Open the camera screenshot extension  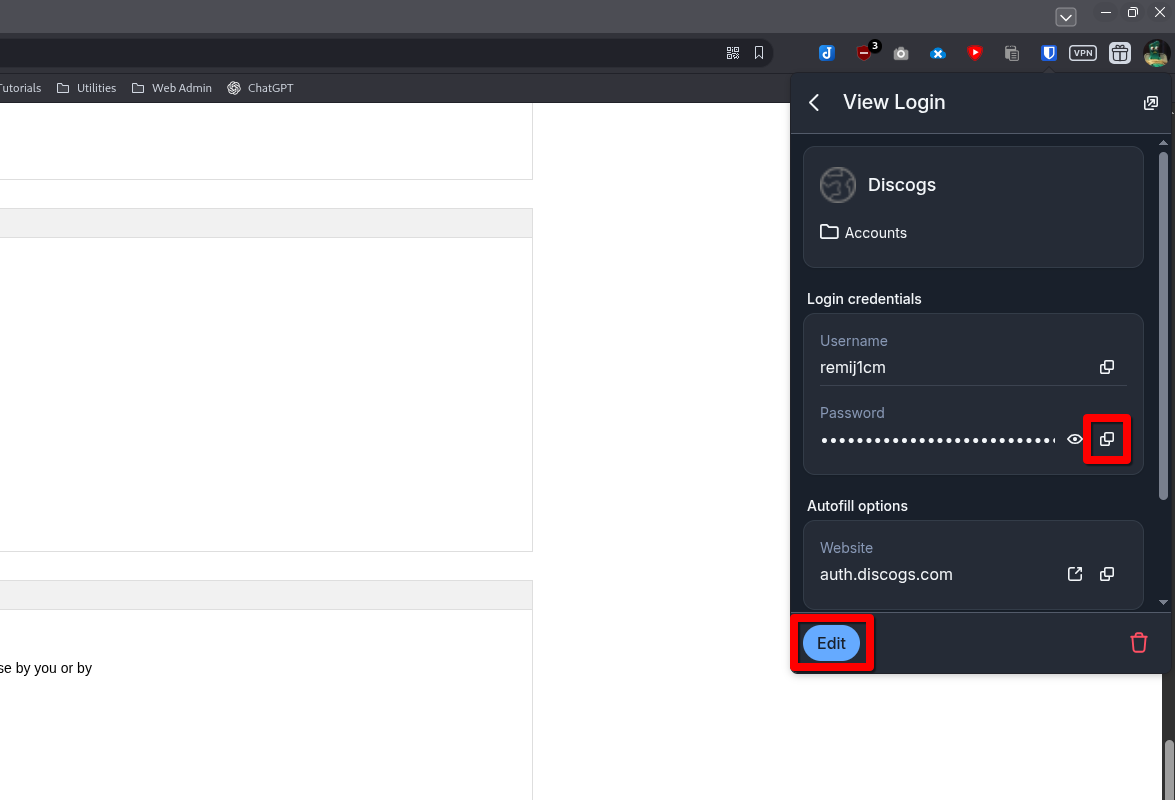point(901,53)
